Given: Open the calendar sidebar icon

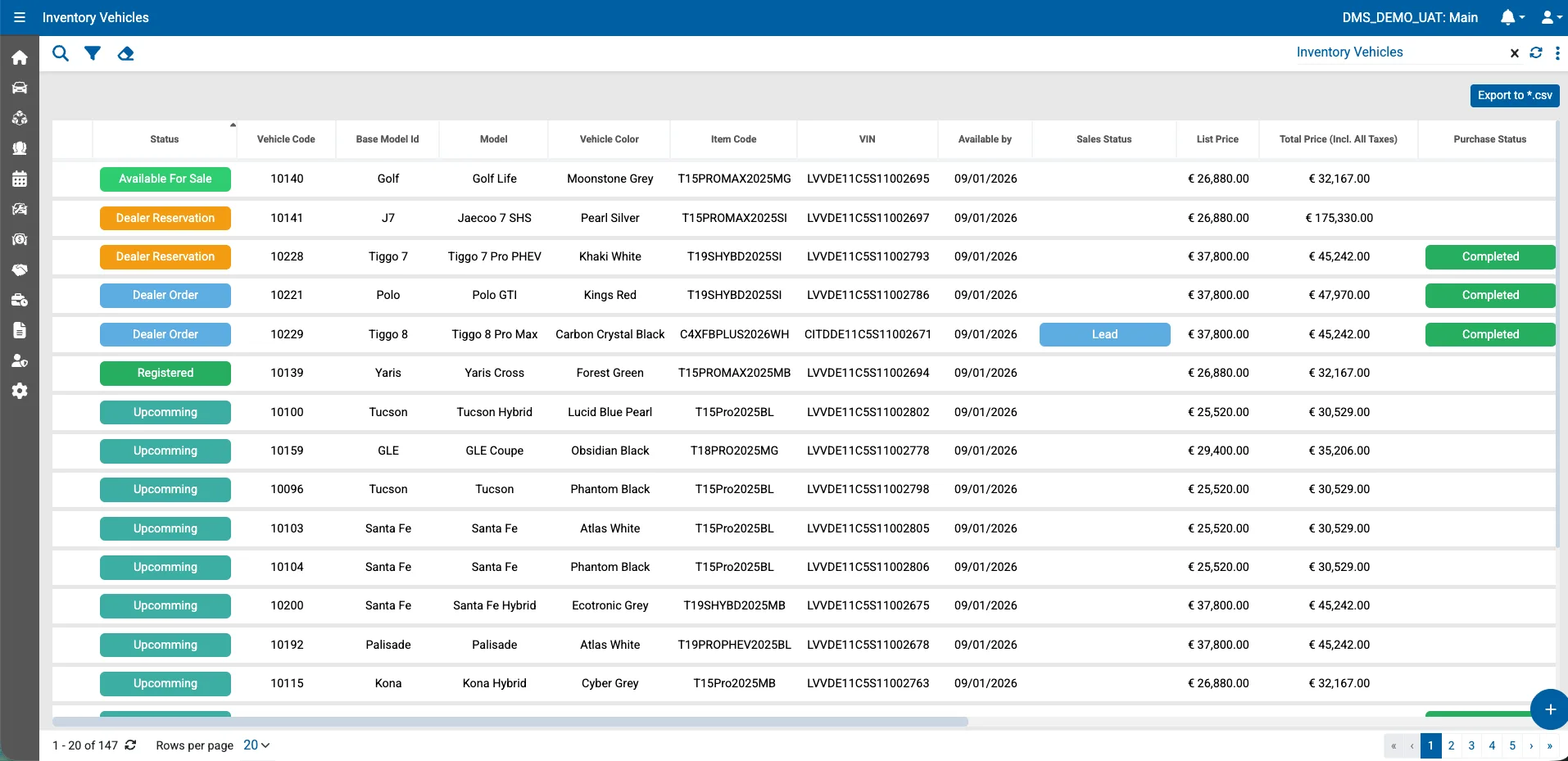Looking at the screenshot, I should click(x=20, y=179).
